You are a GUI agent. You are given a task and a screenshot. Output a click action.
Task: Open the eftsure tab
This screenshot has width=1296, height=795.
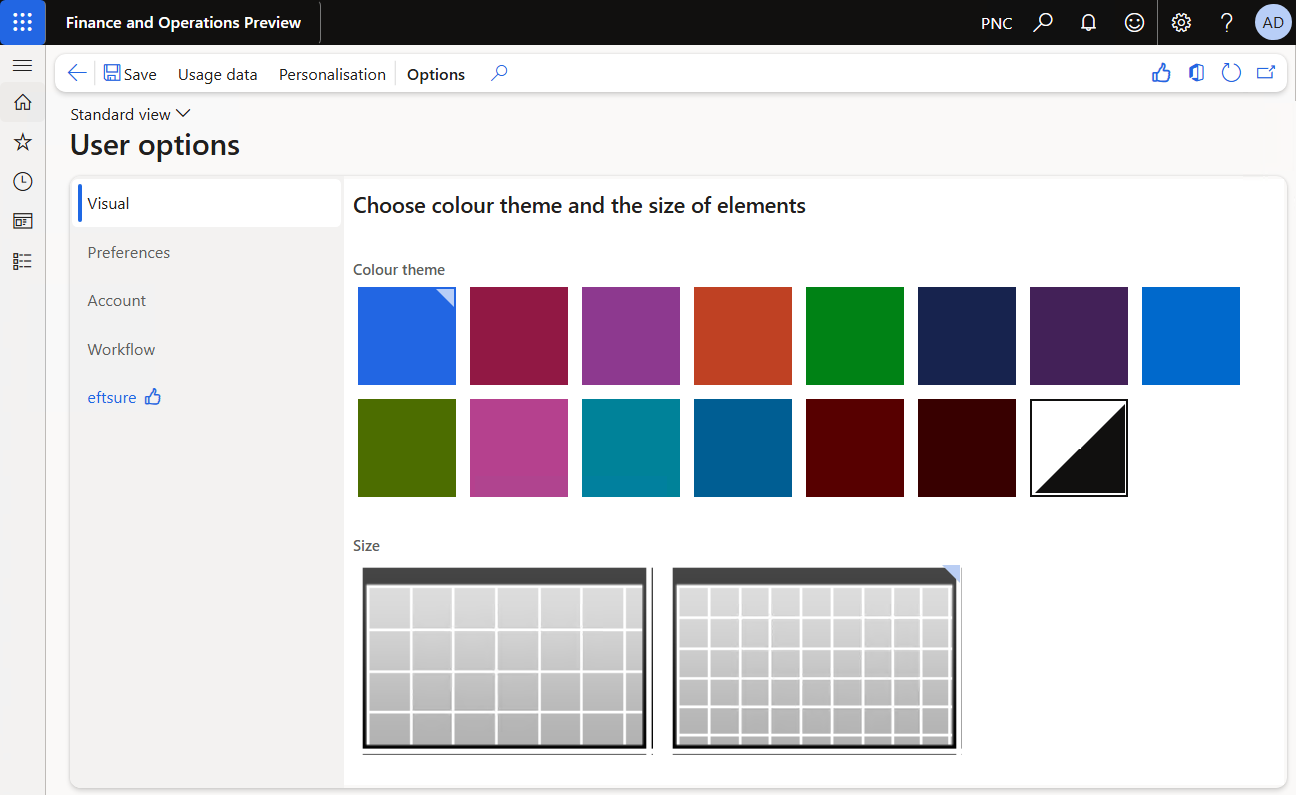[x=208, y=397]
